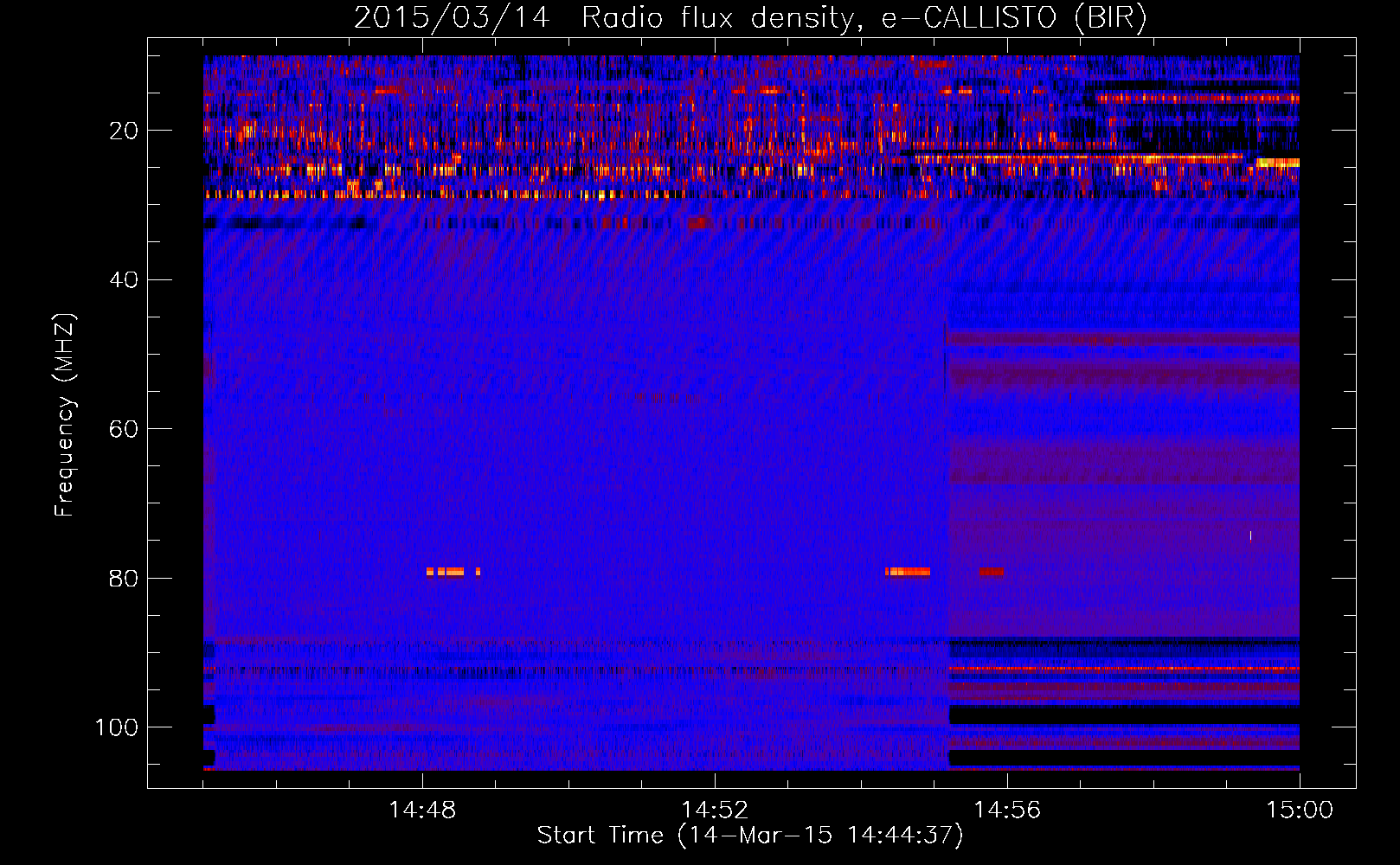The width and height of the screenshot is (1400, 865).
Task: Click the time tick label 14:56
Action: click(x=1007, y=811)
